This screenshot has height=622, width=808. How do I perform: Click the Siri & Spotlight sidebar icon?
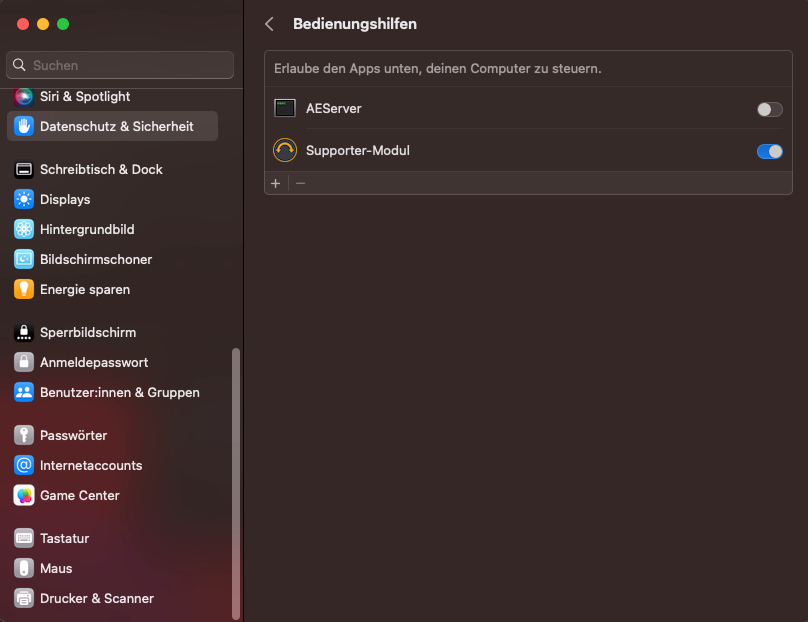coord(24,97)
